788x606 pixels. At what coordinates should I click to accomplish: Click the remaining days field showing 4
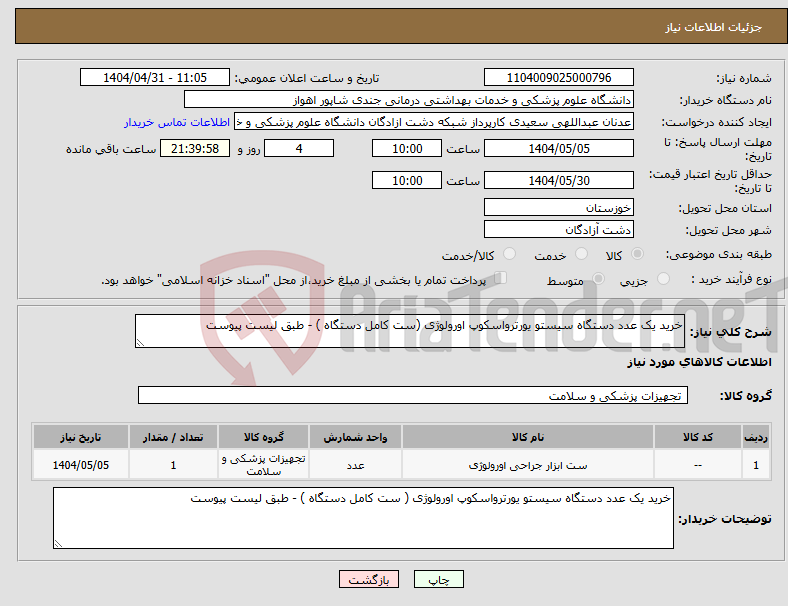click(299, 148)
